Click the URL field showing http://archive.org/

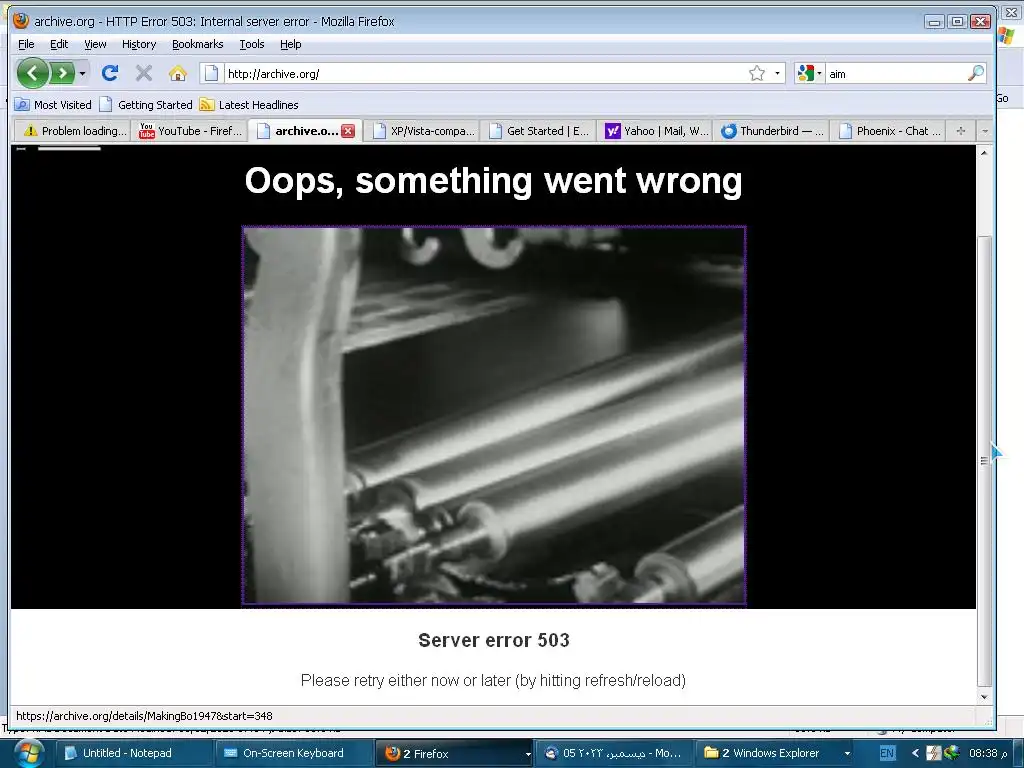tap(485, 74)
